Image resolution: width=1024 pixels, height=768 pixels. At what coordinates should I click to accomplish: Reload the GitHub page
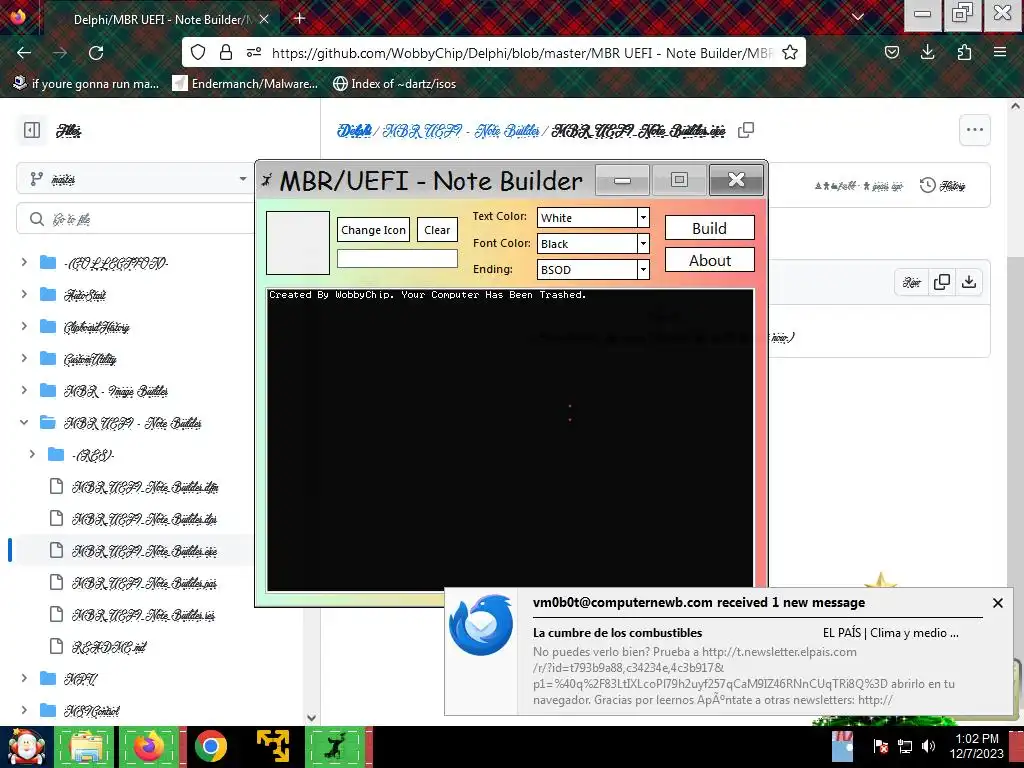click(x=96, y=53)
